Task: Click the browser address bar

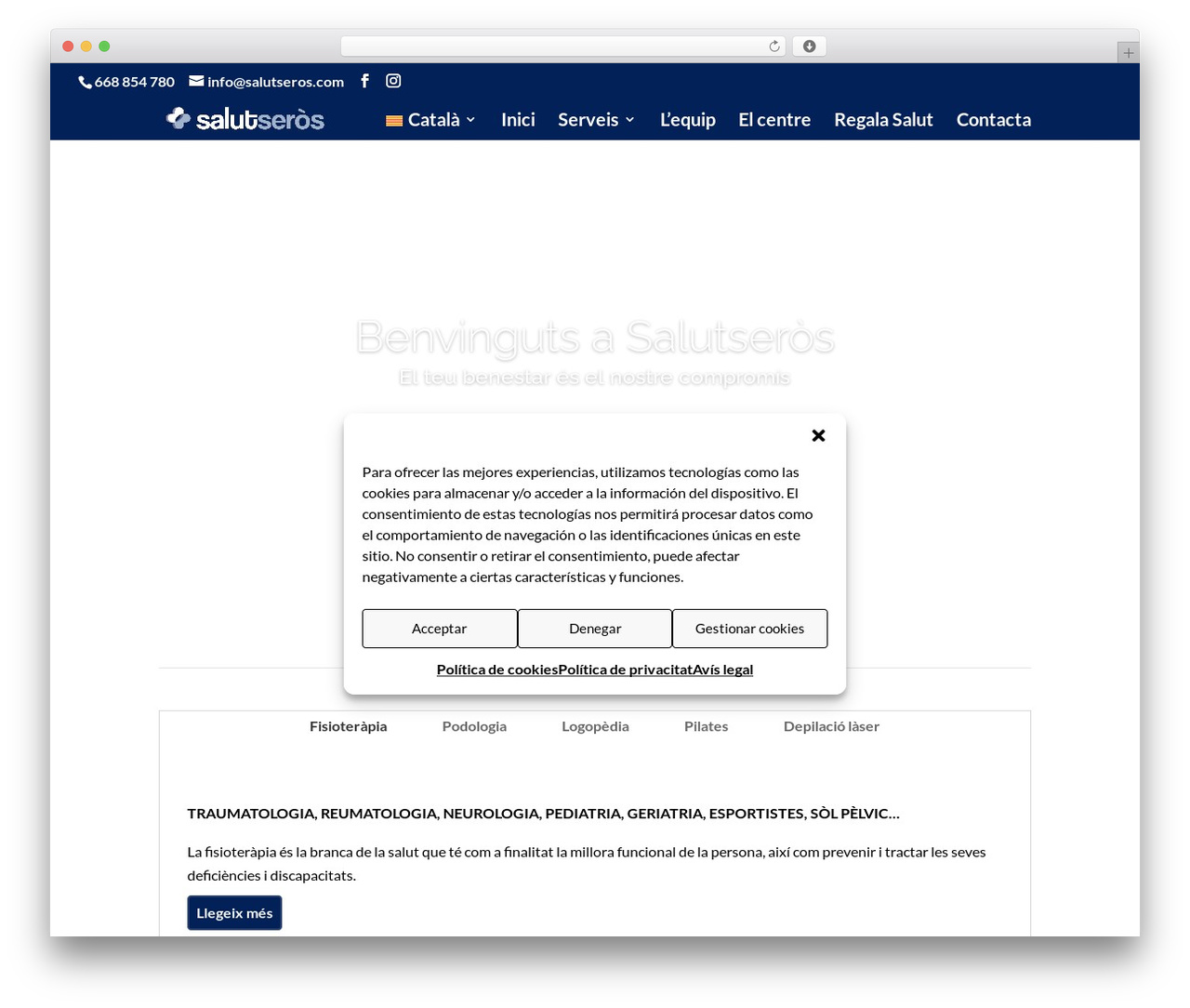Action: pos(563,46)
